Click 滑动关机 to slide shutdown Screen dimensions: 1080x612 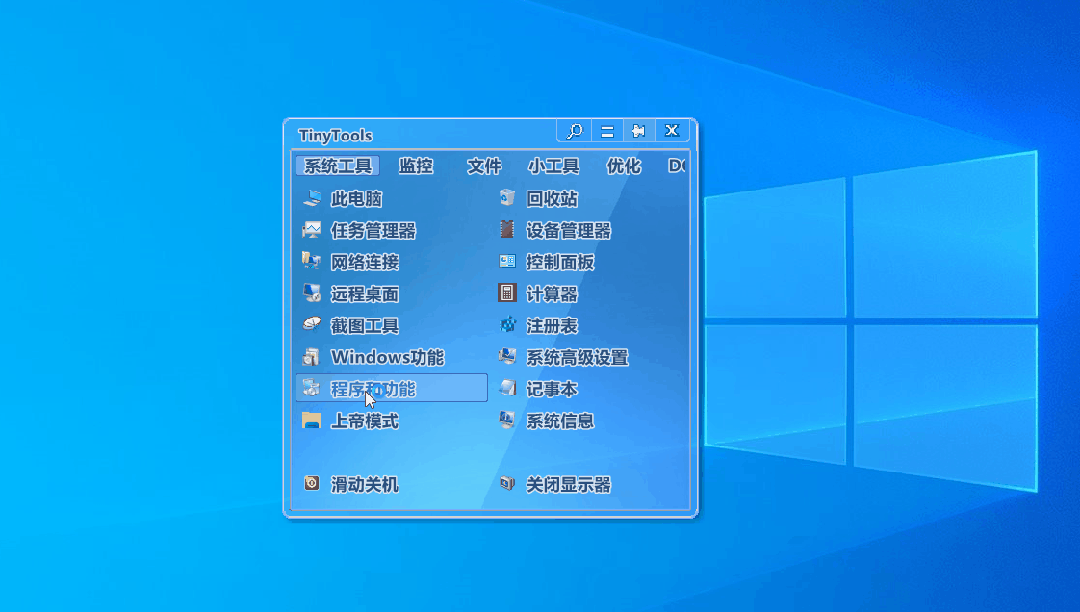(365, 484)
